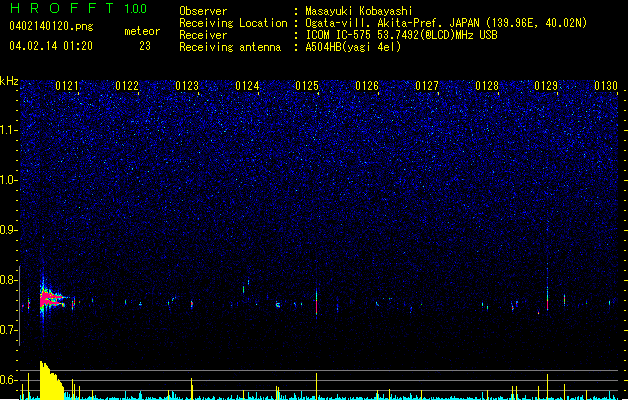This screenshot has height=400, width=629.
Task: Click the kHz axis unit label
Action: click(9, 81)
